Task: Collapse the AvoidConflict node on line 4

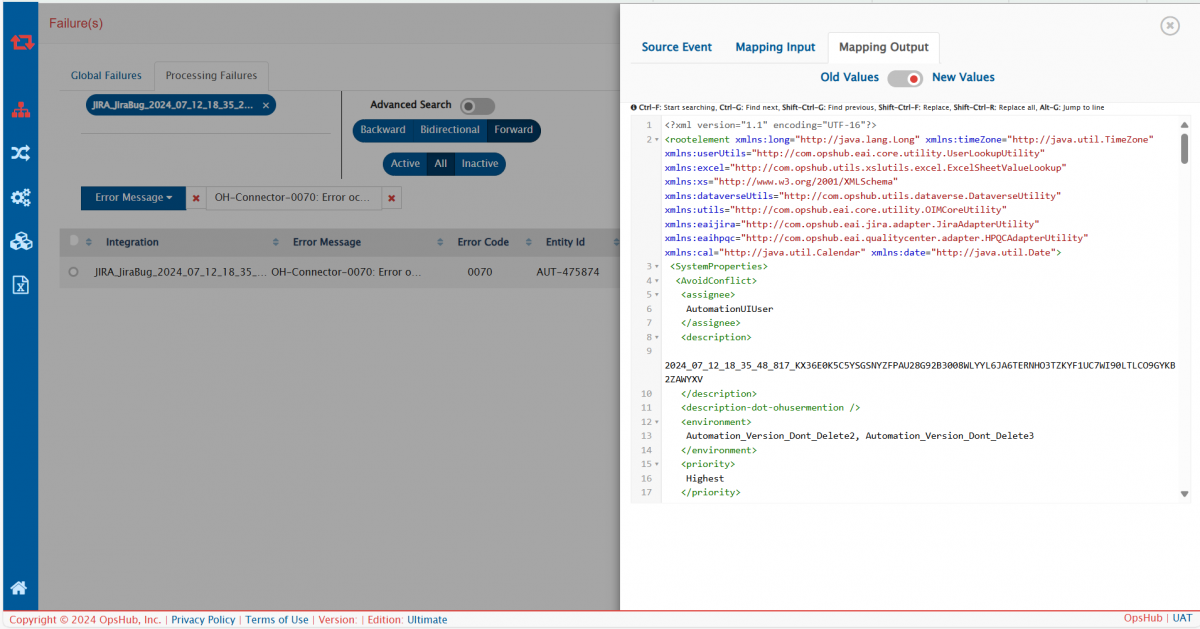Action: [657, 281]
